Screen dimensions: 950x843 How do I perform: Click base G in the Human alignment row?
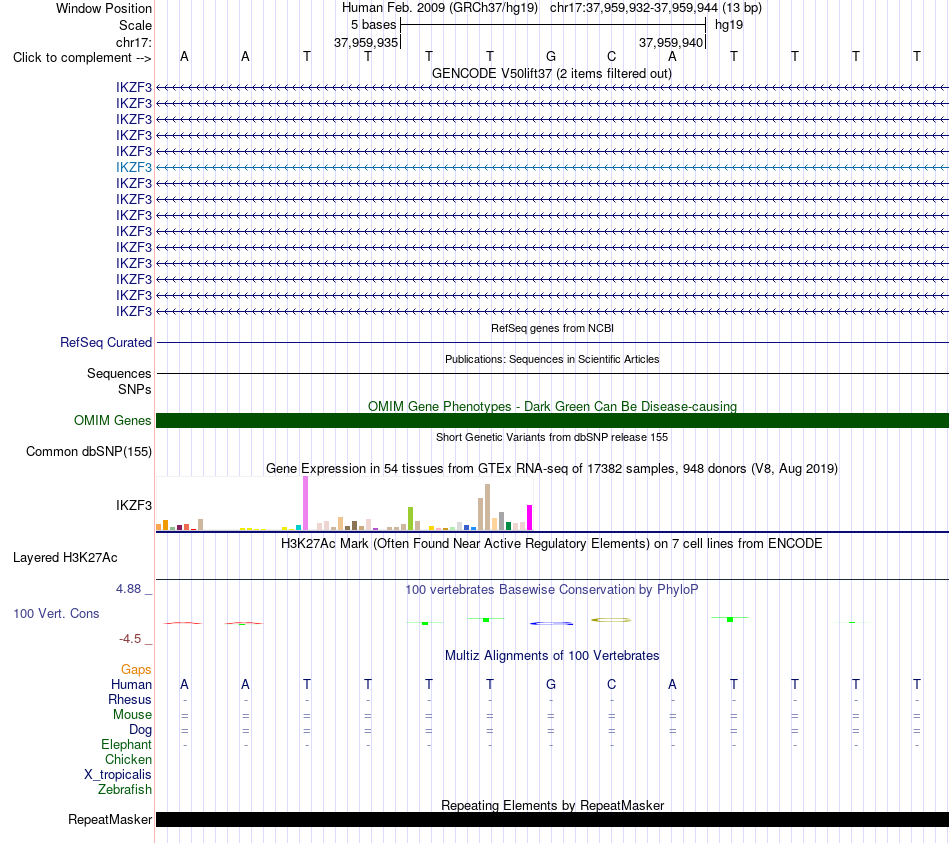[551, 684]
